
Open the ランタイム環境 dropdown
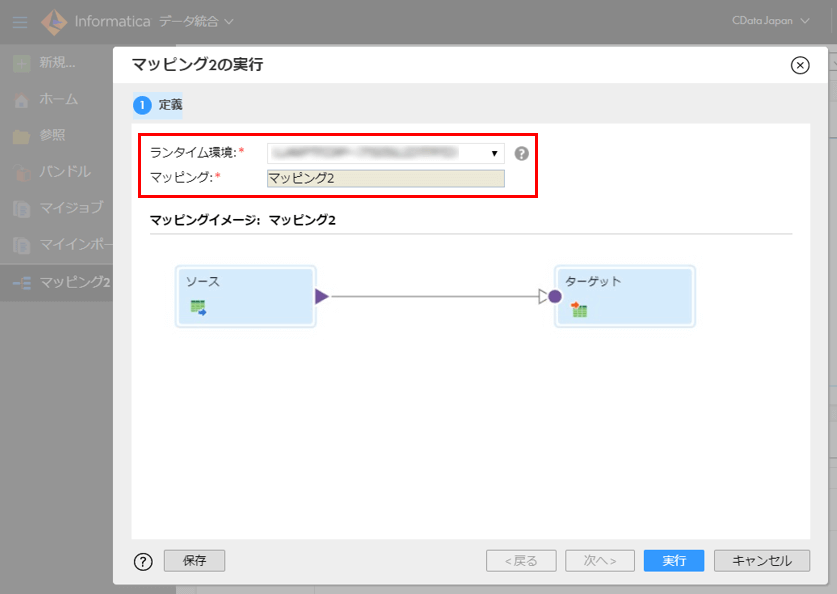click(x=385, y=153)
